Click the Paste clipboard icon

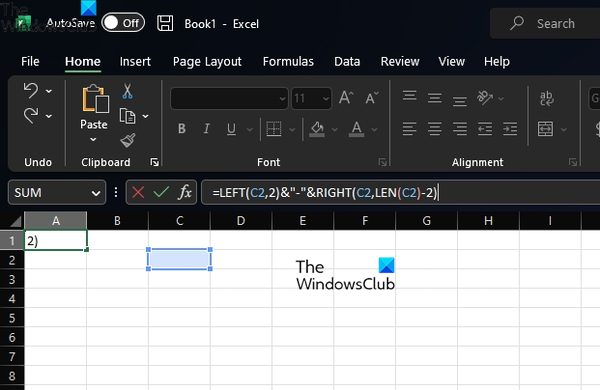95,99
